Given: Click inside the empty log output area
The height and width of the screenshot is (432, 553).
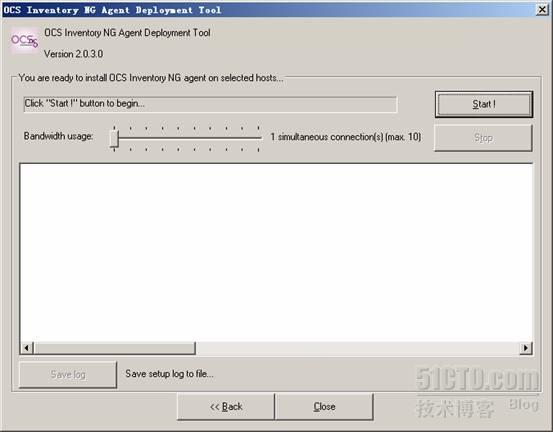Looking at the screenshot, I should (x=276, y=252).
